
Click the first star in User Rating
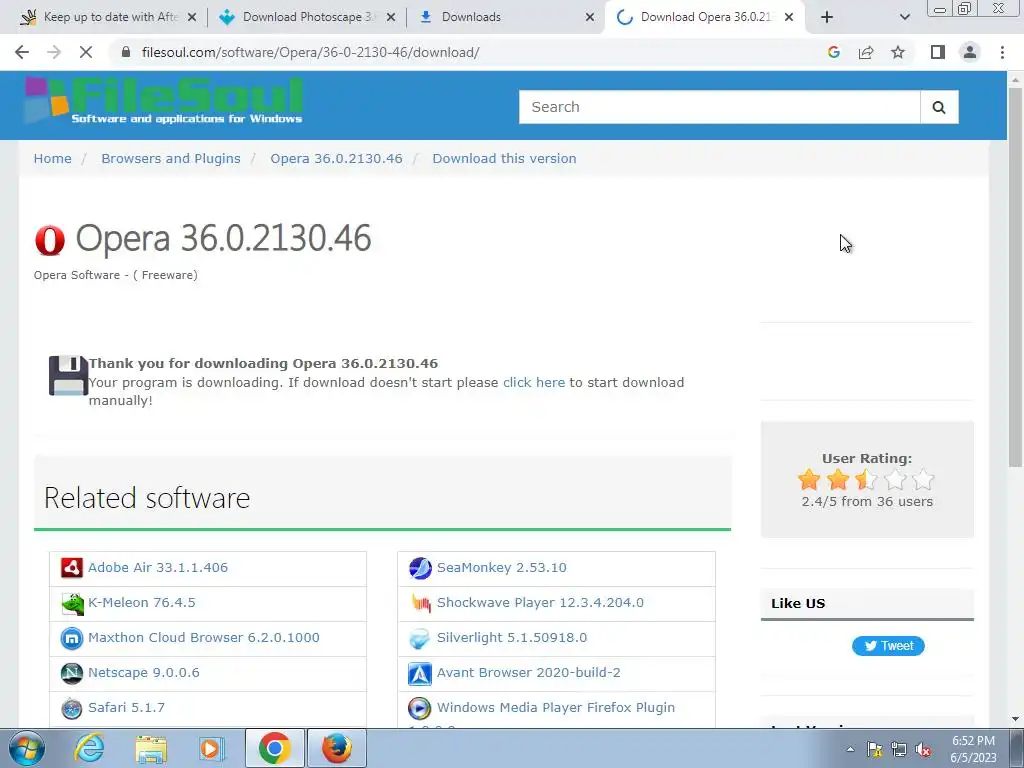coord(809,480)
